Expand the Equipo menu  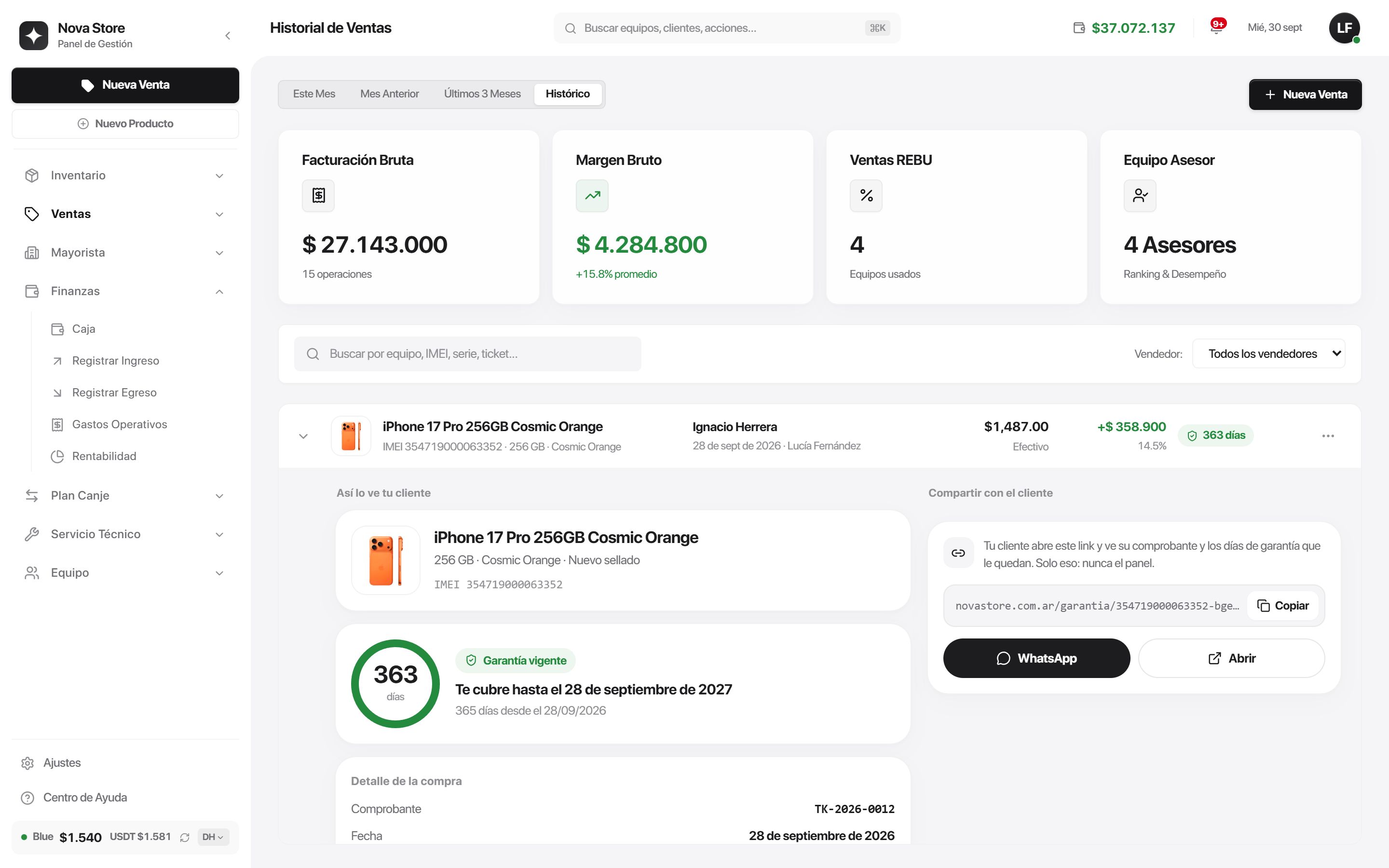(x=125, y=573)
